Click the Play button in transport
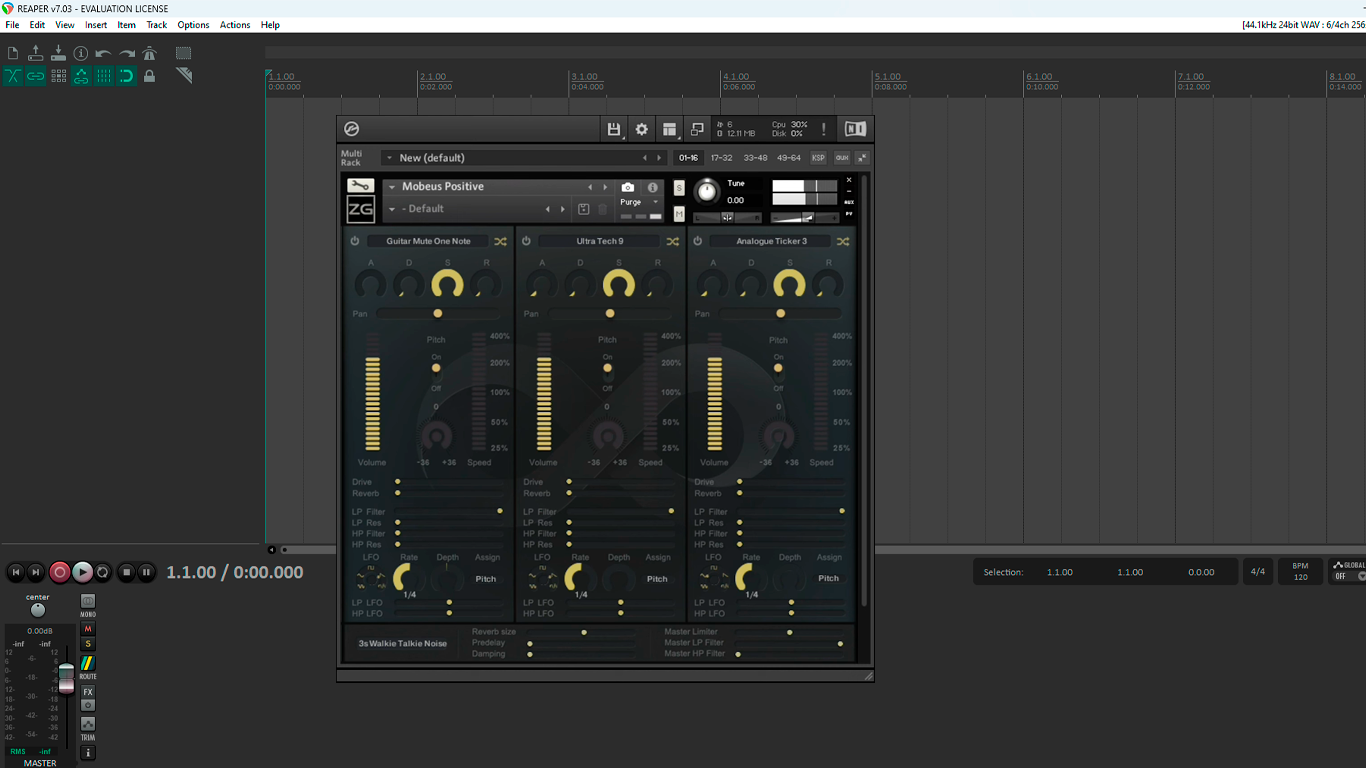 [82, 572]
